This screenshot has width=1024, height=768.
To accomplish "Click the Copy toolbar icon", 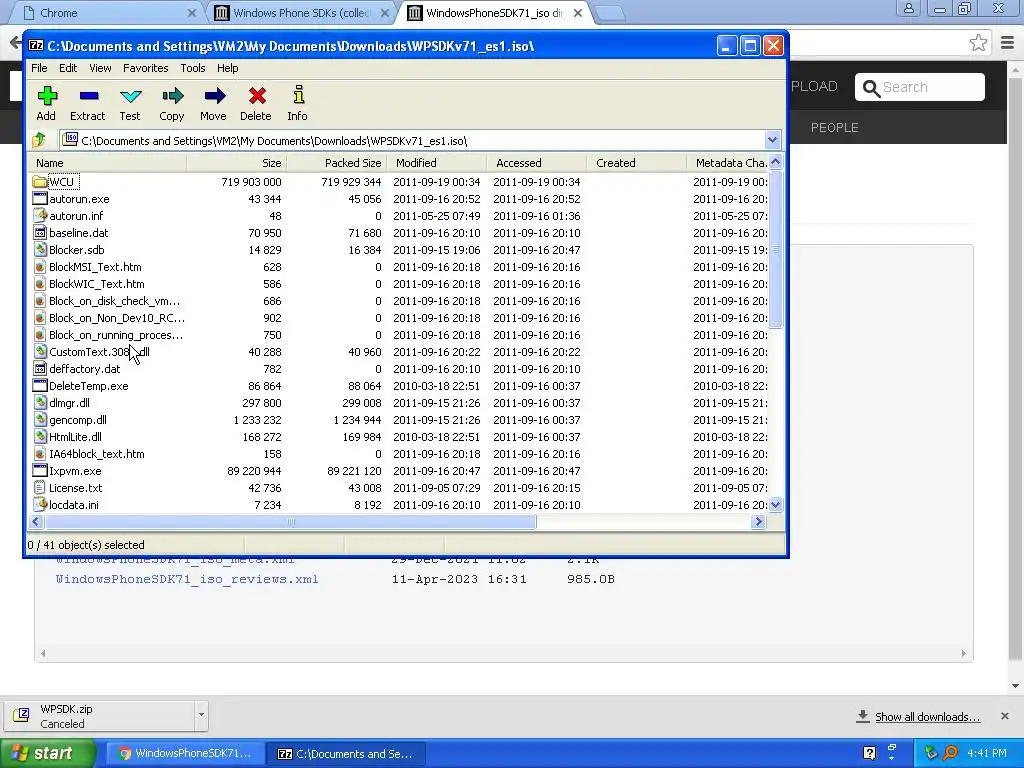I will [x=172, y=97].
